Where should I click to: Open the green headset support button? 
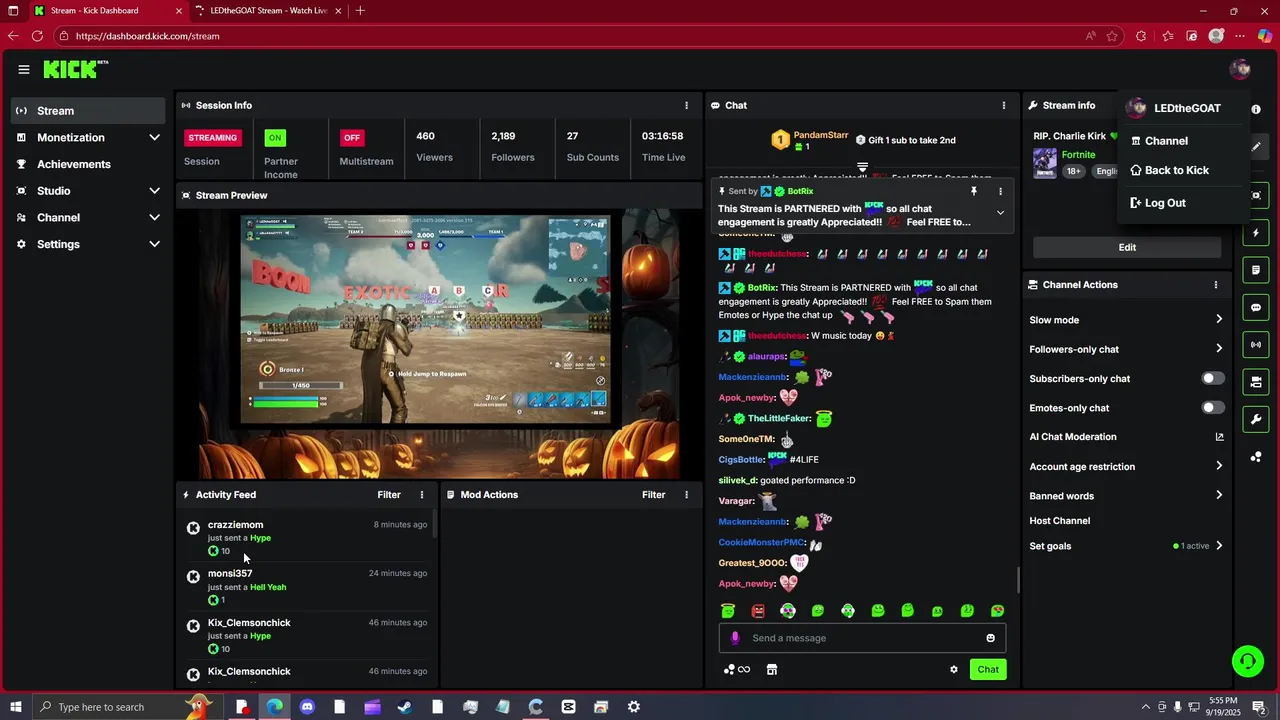tap(1247, 660)
